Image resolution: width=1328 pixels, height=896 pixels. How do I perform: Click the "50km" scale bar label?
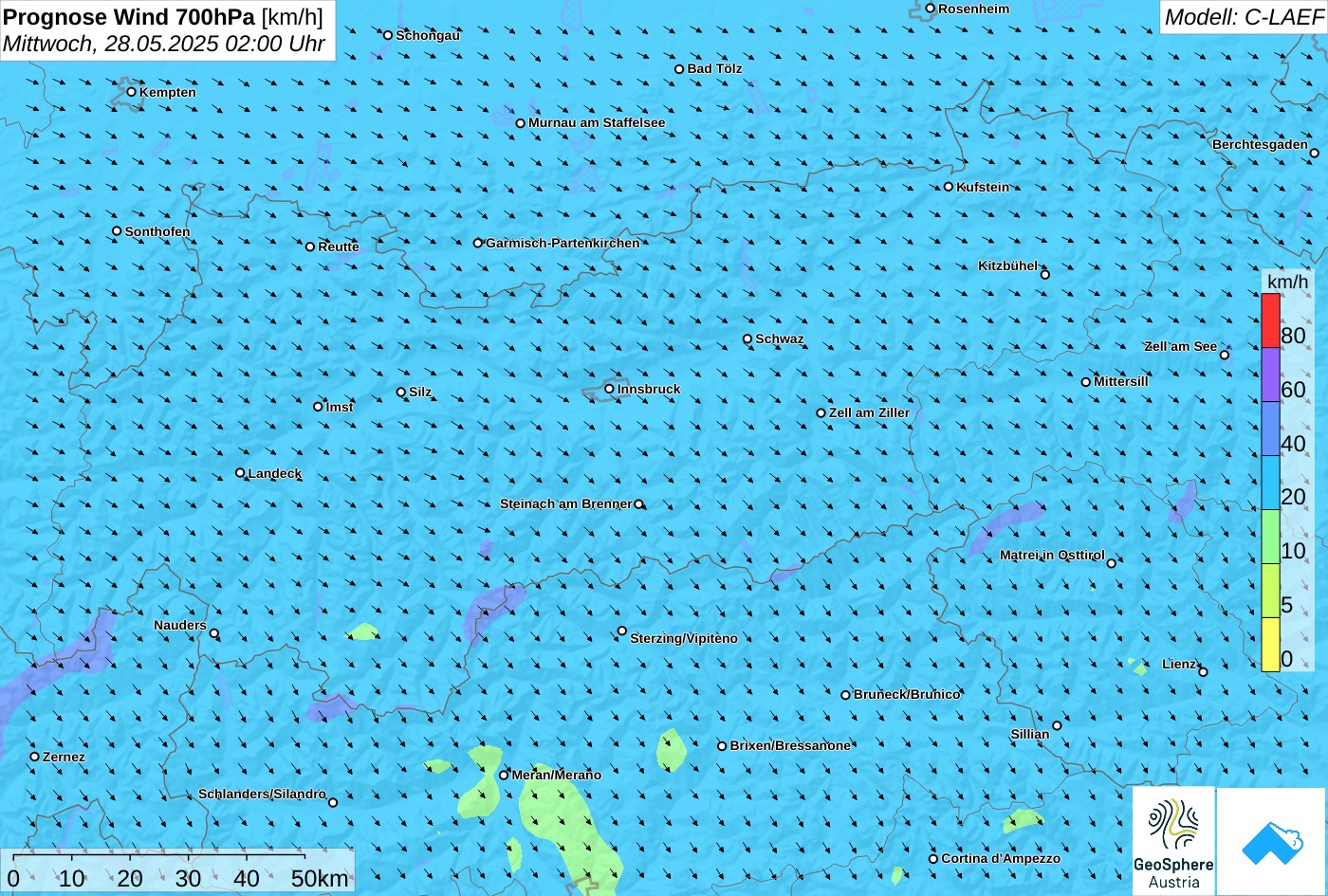(320, 878)
